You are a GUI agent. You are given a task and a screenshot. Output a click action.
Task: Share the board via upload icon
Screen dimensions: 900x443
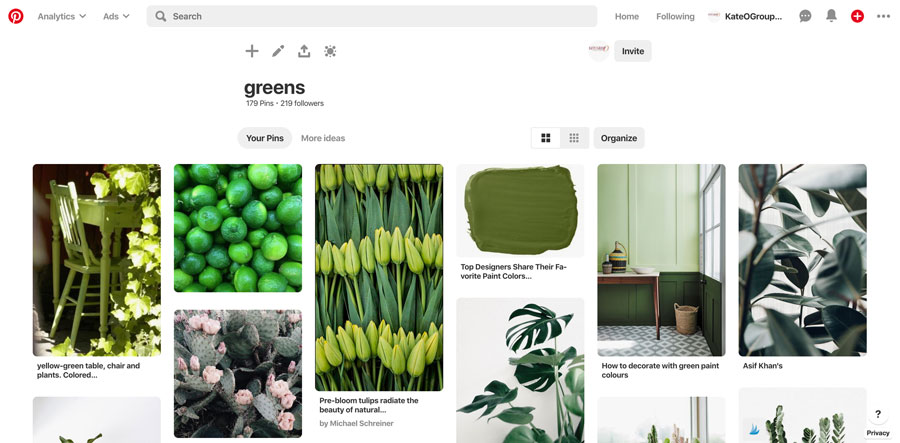[x=304, y=51]
